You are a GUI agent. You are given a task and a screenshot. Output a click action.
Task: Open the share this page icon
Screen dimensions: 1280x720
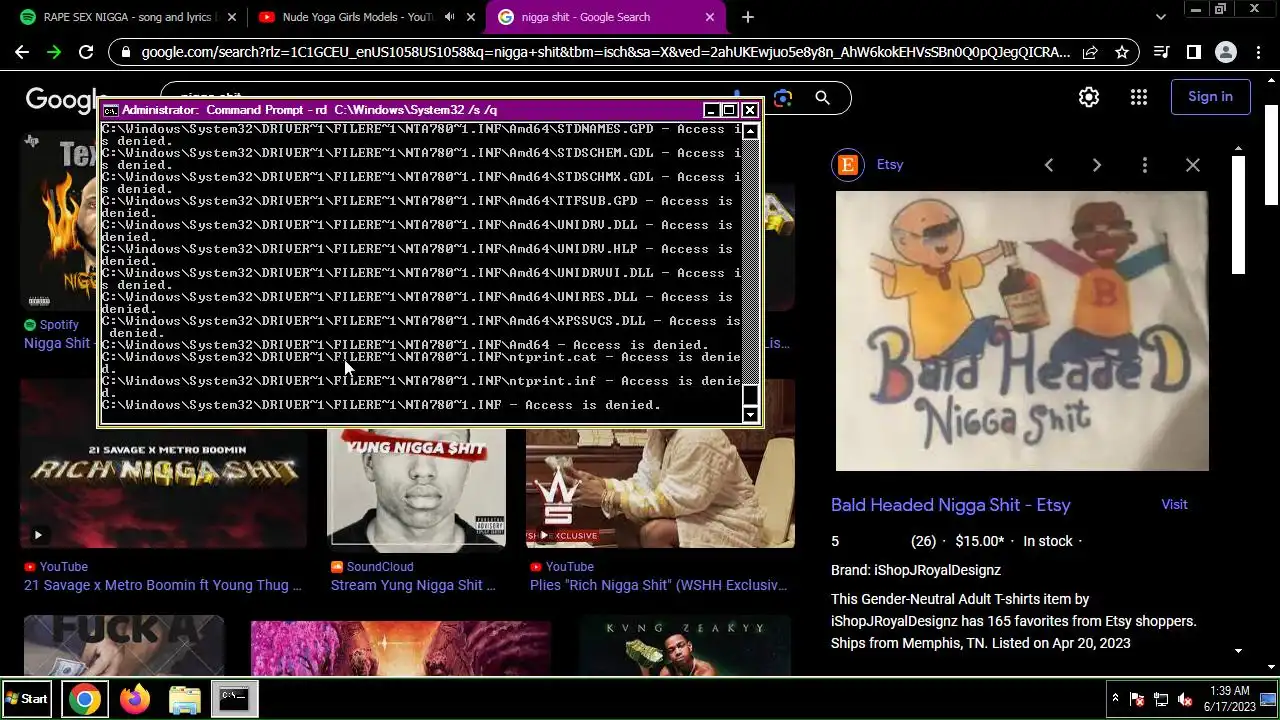(1091, 52)
